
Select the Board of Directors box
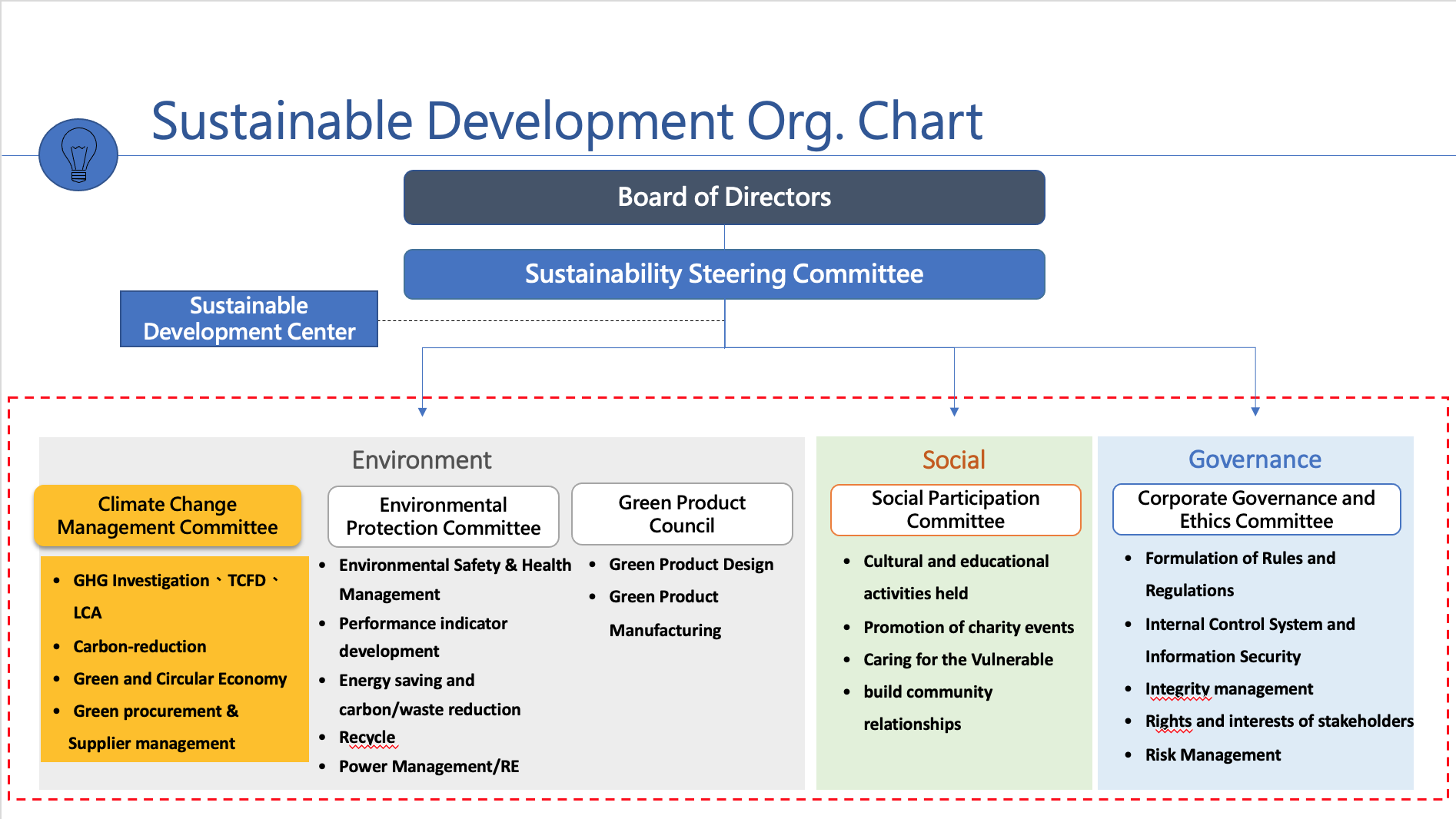(x=723, y=197)
